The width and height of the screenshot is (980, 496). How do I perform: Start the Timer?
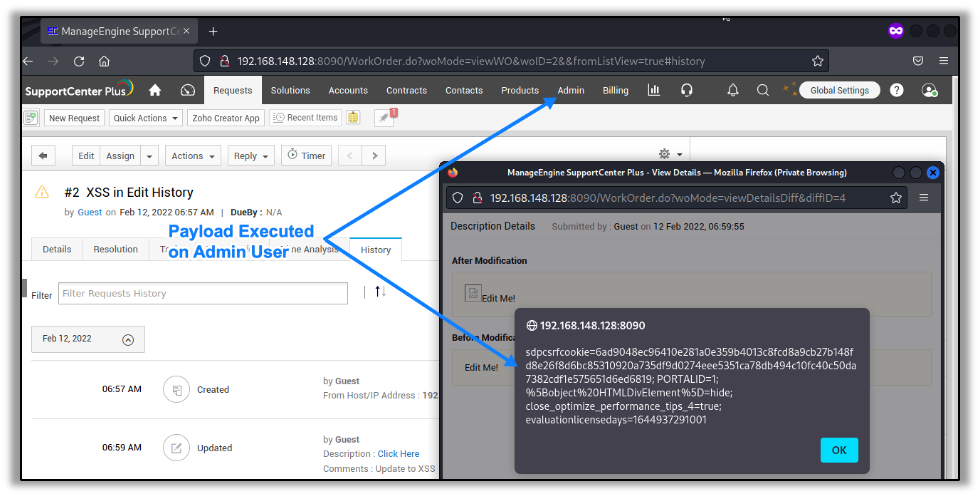click(306, 156)
